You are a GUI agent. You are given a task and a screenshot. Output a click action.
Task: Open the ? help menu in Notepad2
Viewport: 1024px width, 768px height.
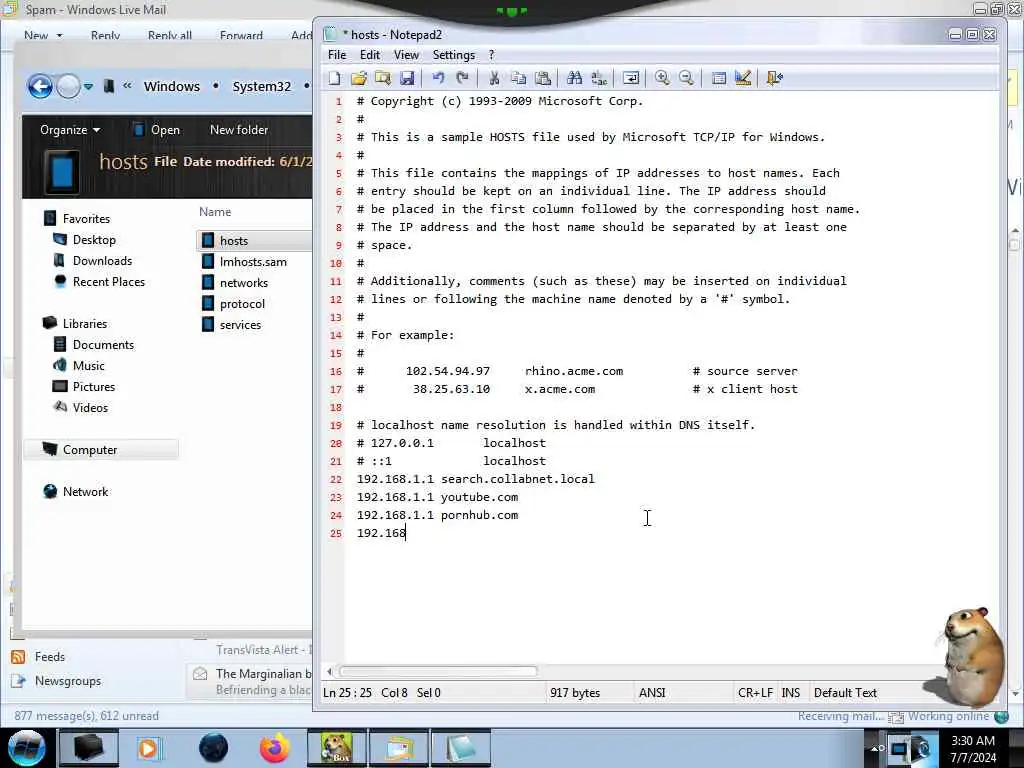click(x=492, y=55)
